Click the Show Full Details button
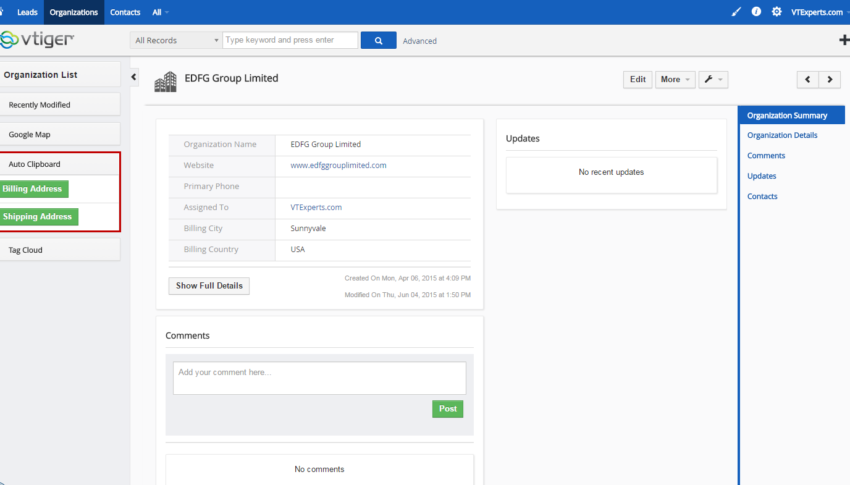850x485 pixels. pos(209,286)
